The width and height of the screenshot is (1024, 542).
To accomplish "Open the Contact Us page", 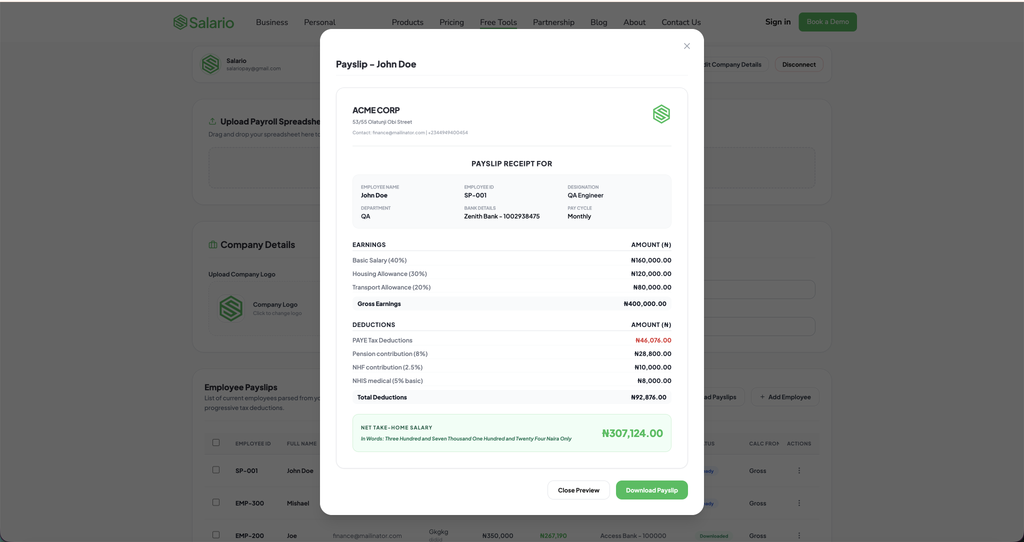I will [680, 22].
